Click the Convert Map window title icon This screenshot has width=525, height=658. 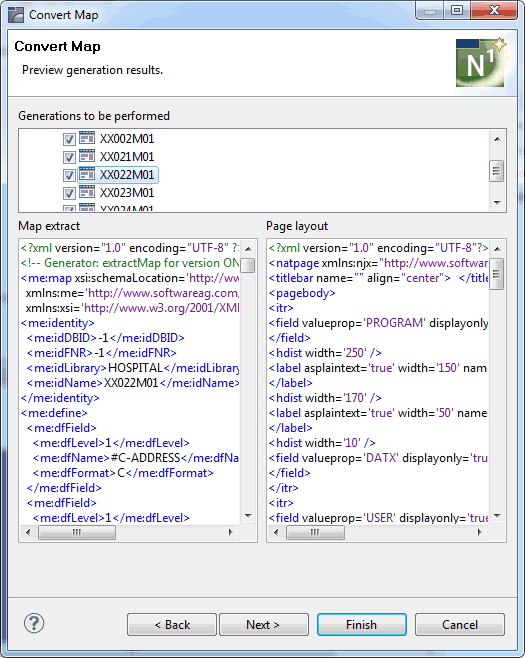[x=16, y=15]
